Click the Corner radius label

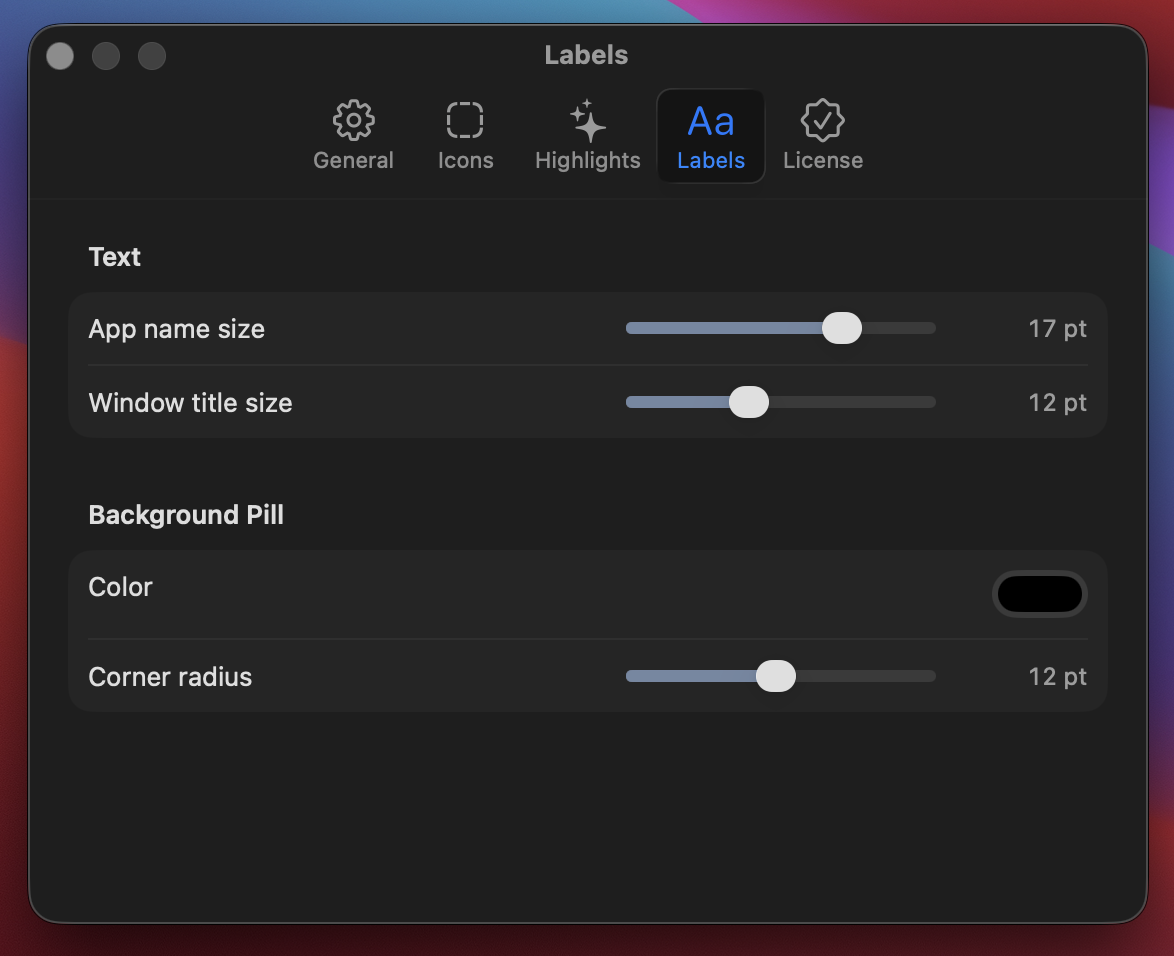(x=170, y=677)
